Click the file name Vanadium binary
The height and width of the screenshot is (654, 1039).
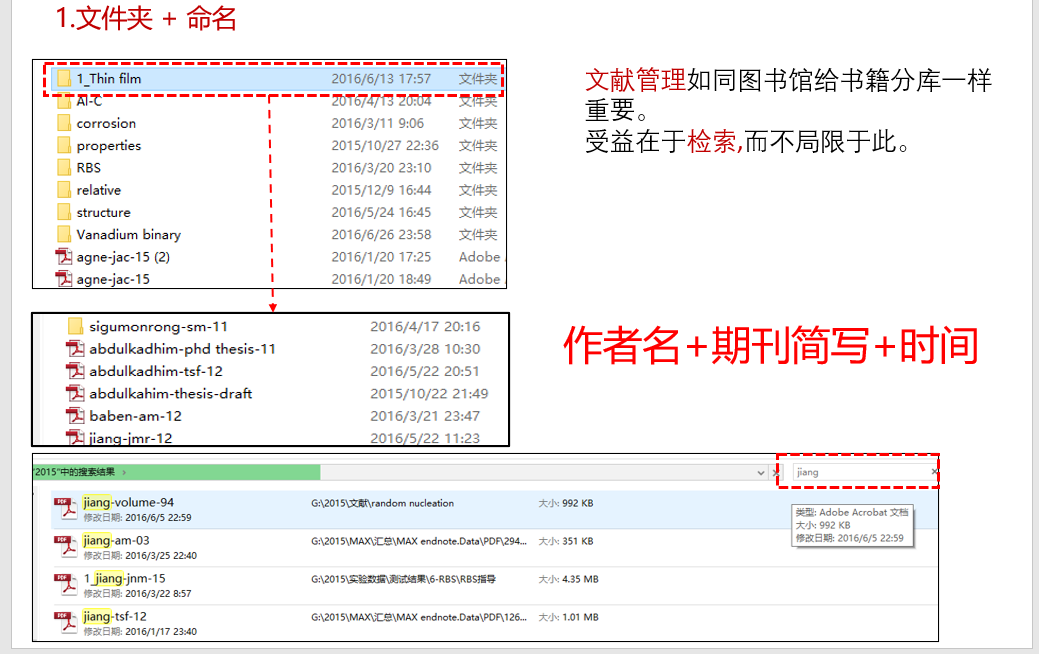coord(129,235)
